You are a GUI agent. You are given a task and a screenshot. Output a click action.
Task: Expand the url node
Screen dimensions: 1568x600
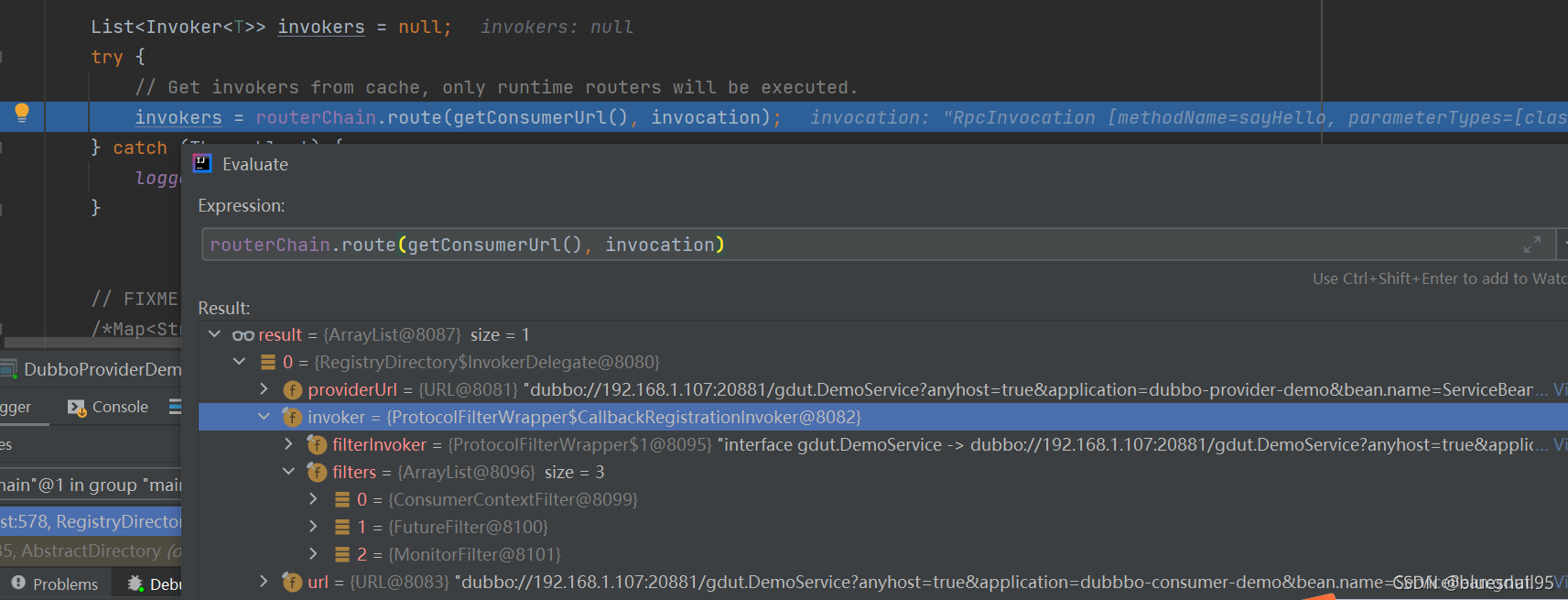[265, 582]
